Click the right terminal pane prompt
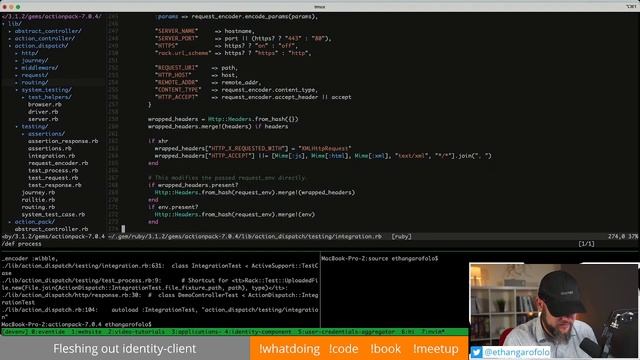This screenshot has height=360, width=640. [x=380, y=259]
